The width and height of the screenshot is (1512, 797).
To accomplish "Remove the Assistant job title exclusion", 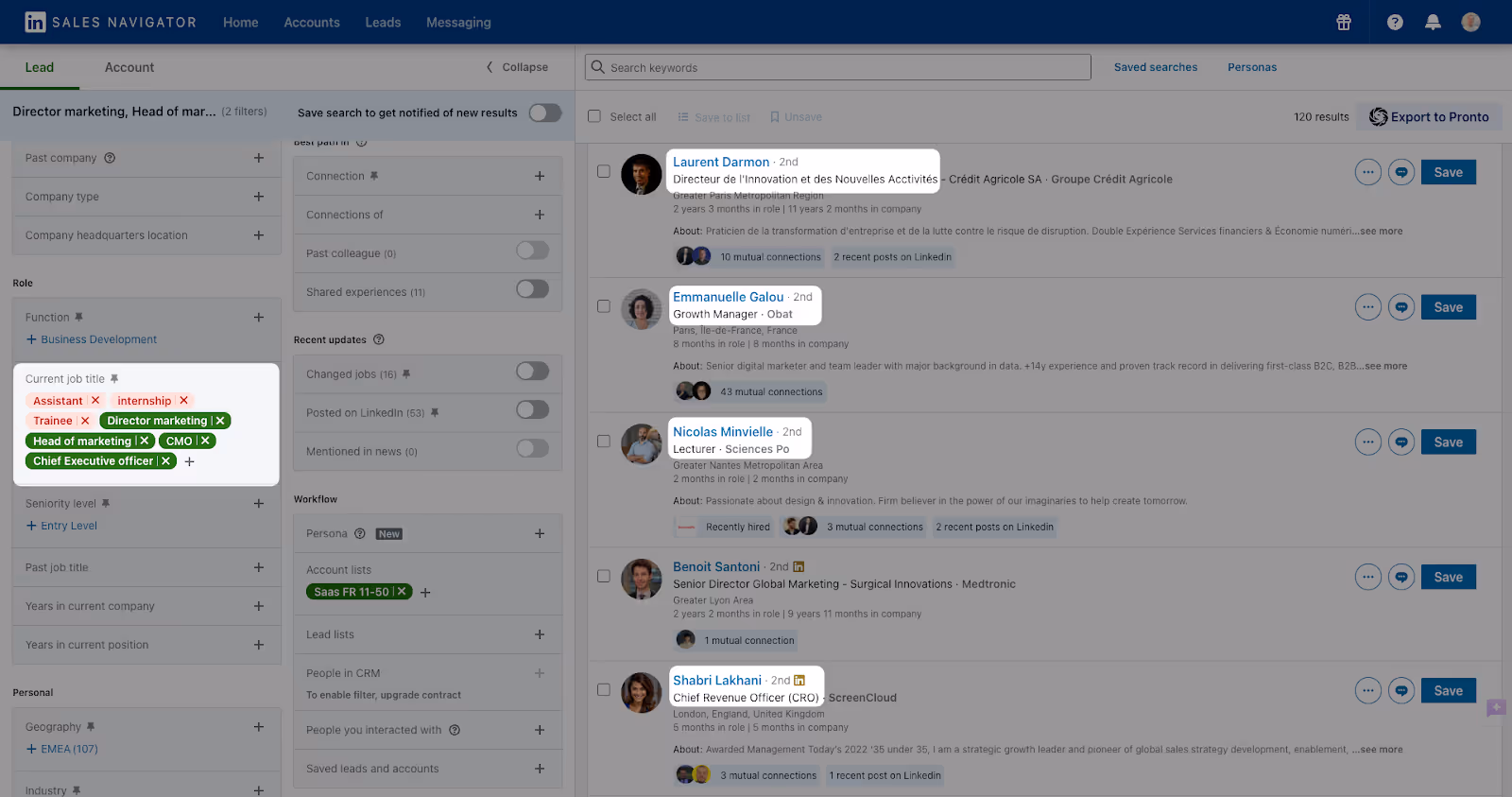I will point(95,401).
